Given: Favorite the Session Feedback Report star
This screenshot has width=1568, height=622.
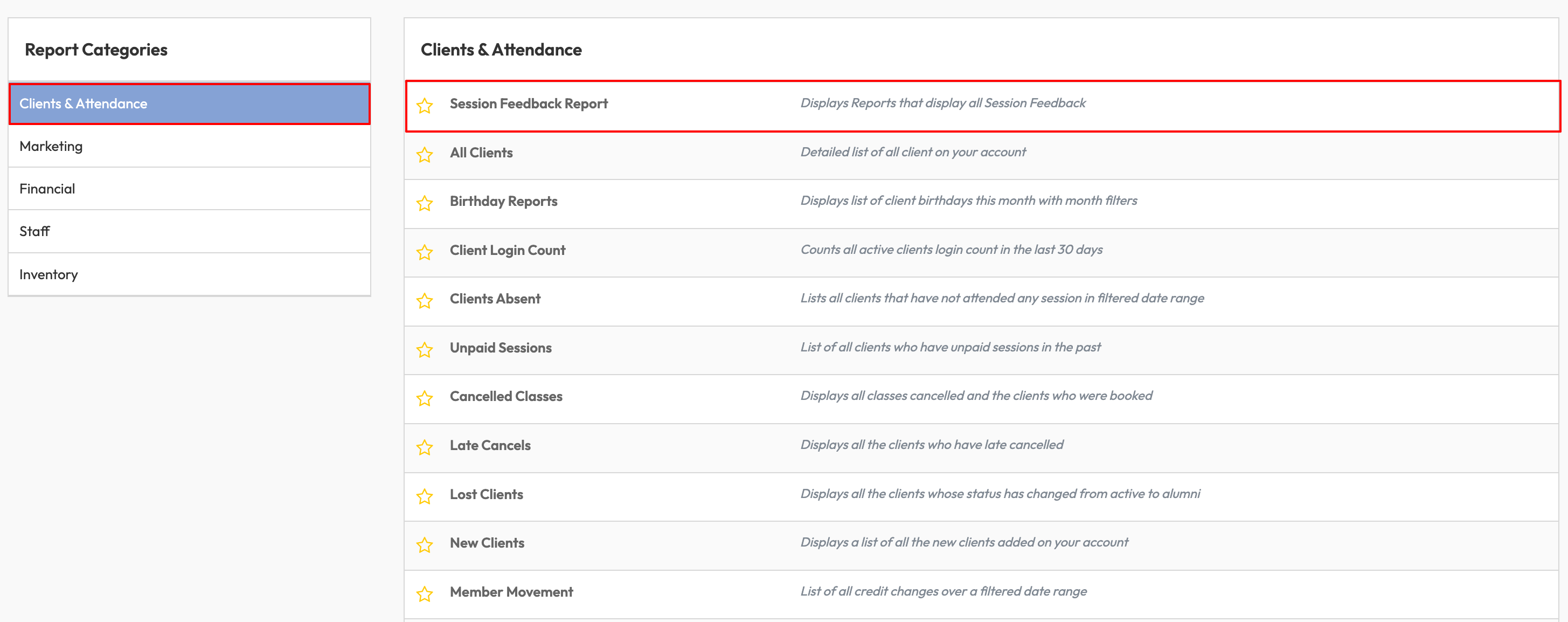Looking at the screenshot, I should click(424, 105).
